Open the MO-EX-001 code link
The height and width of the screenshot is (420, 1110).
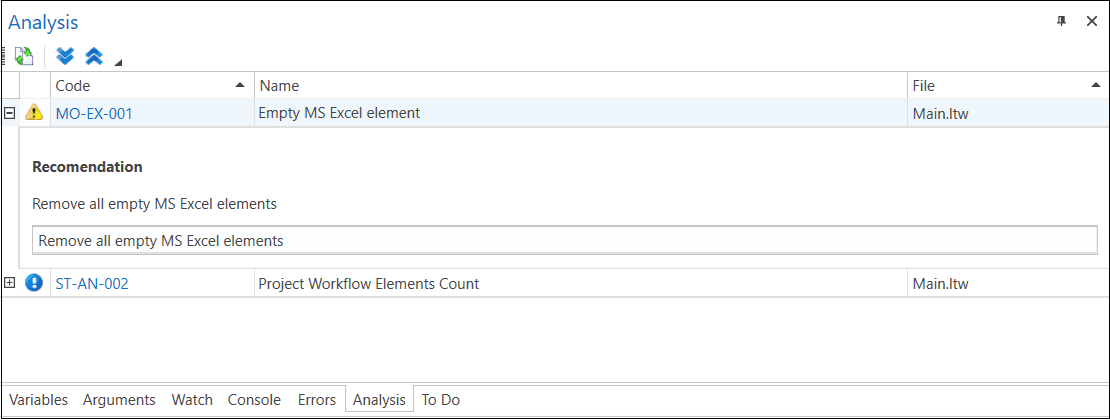(x=94, y=113)
